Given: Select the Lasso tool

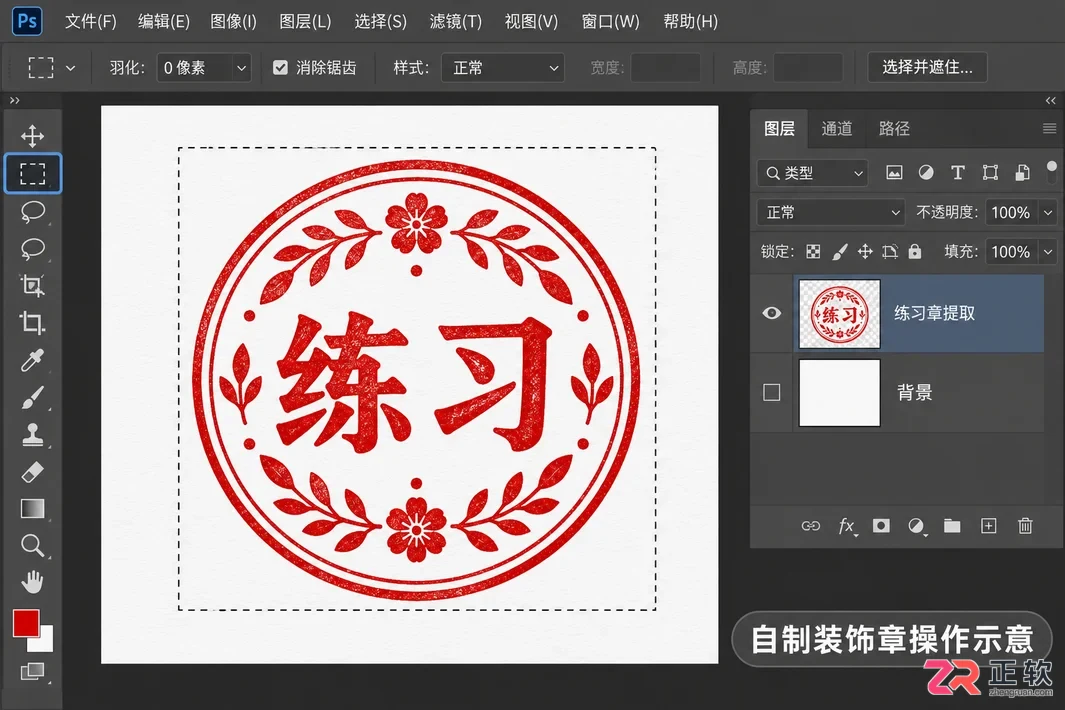Looking at the screenshot, I should coord(33,212).
